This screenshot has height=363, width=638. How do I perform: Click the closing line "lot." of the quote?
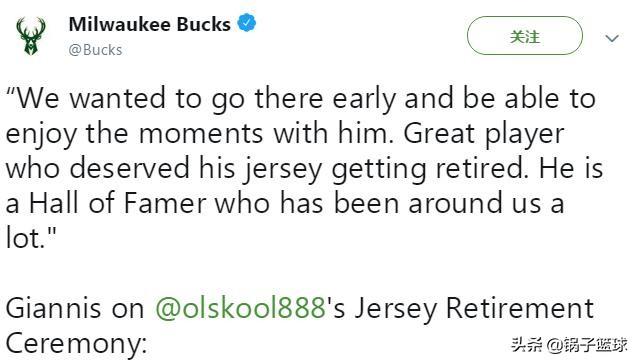(x=30, y=238)
